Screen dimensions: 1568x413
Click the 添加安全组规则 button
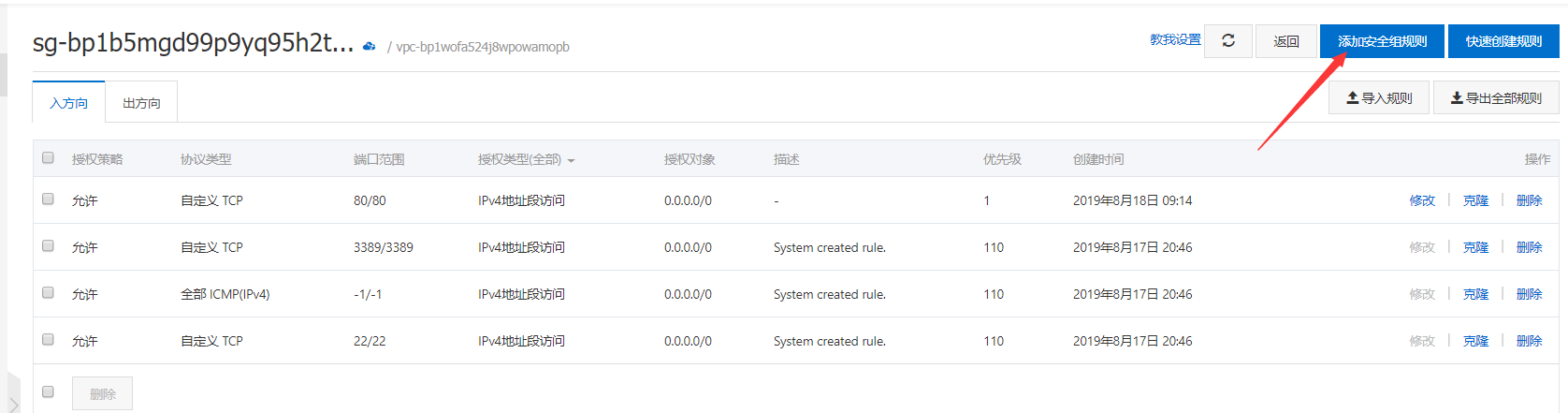click(x=1382, y=41)
